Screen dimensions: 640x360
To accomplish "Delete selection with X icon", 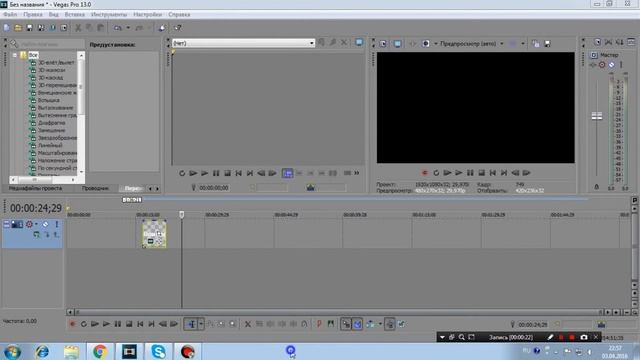I will pyautogui.click(x=247, y=324).
